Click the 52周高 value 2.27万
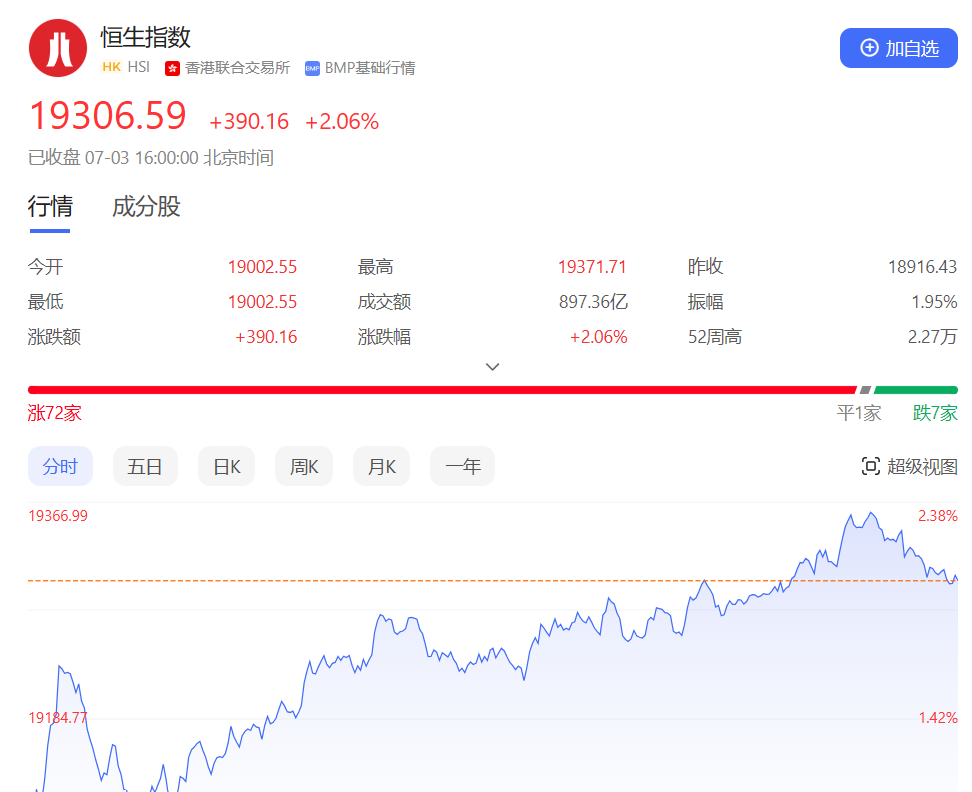Image resolution: width=972 pixels, height=792 pixels. pyautogui.click(x=932, y=337)
